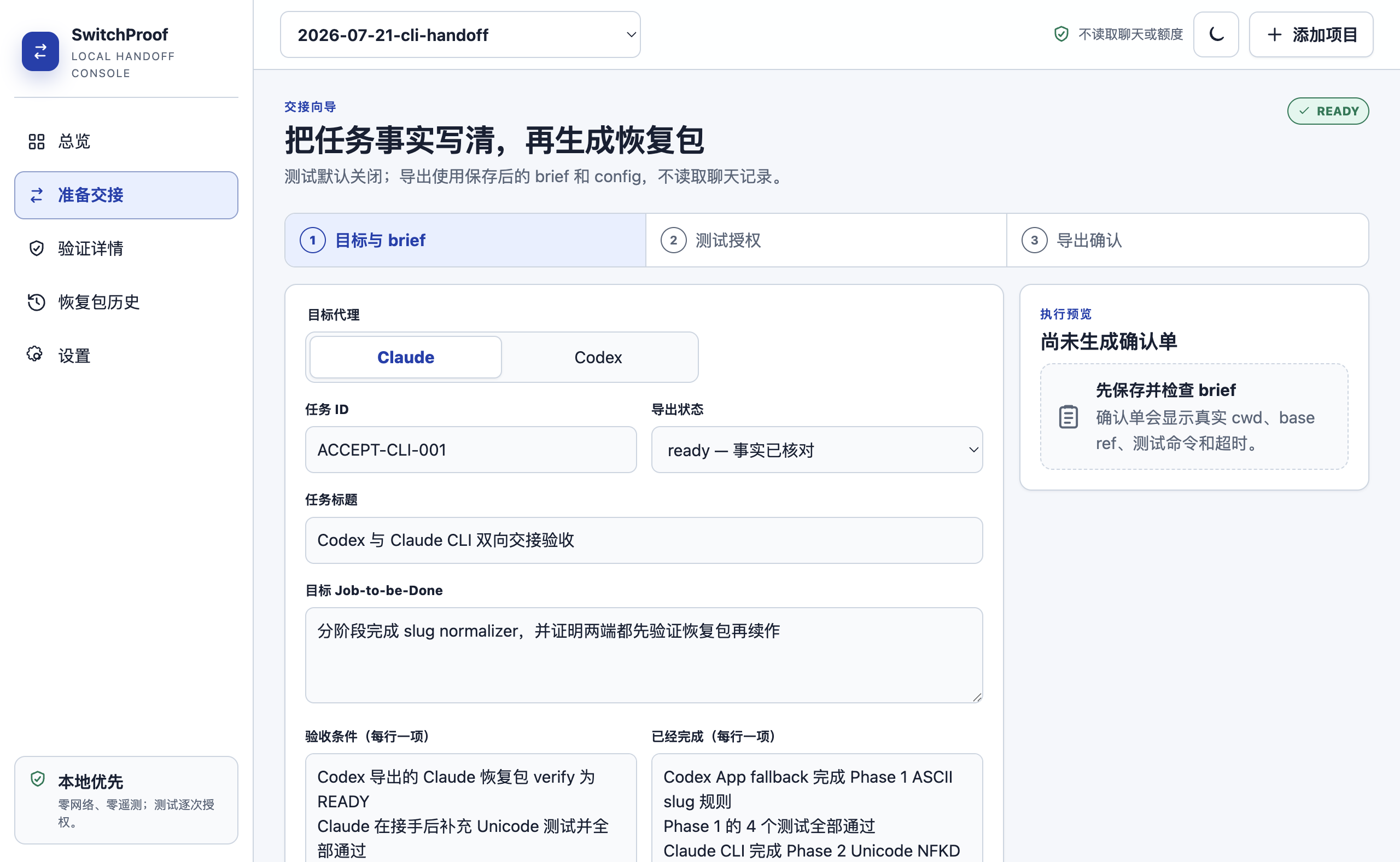Image resolution: width=1400 pixels, height=862 pixels.
Task: Click the LOCAL HANDOFF CONSOLE subtitle
Action: 123,65
